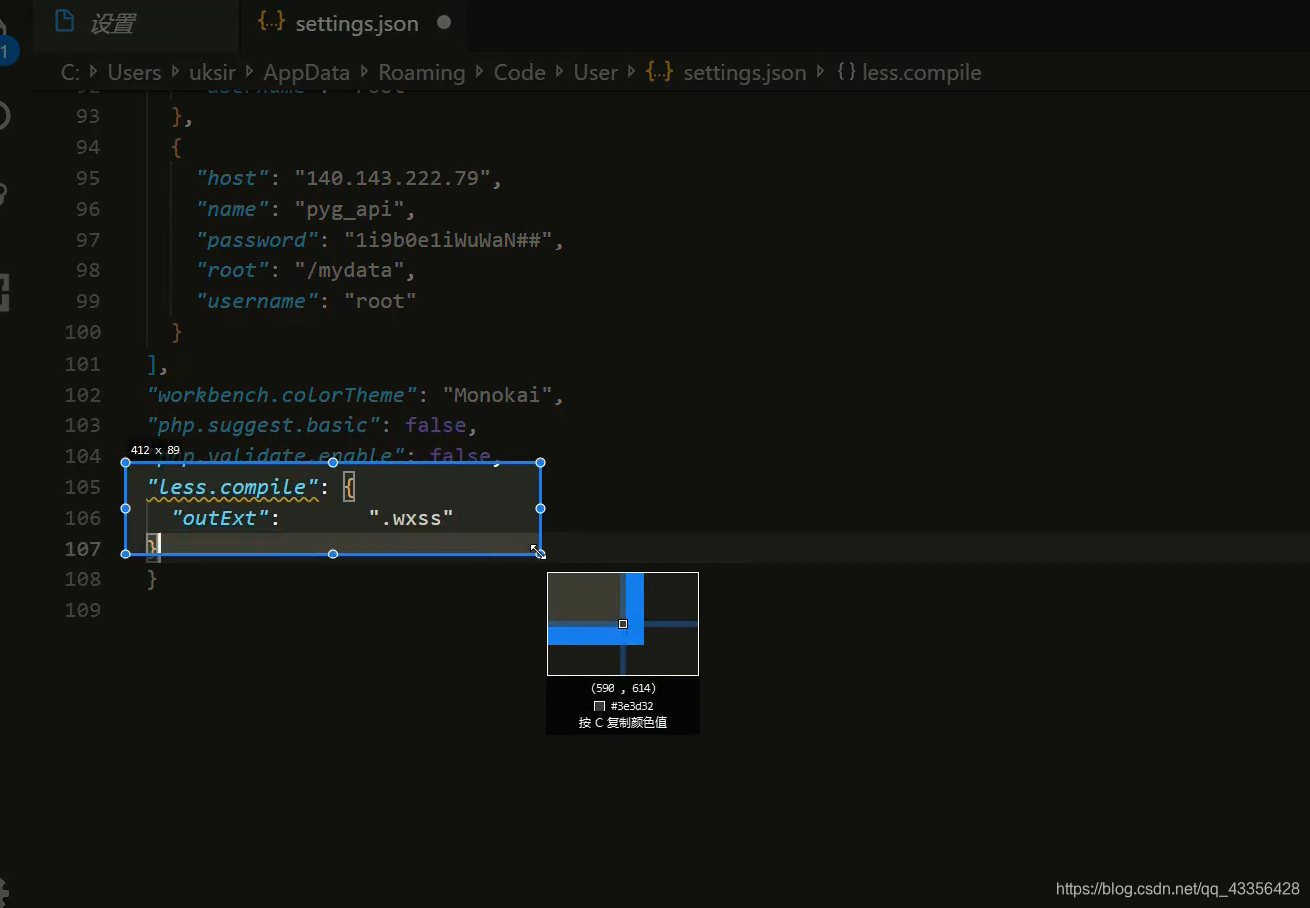
Task: Open settings.json breadcrumb item
Action: coord(744,72)
